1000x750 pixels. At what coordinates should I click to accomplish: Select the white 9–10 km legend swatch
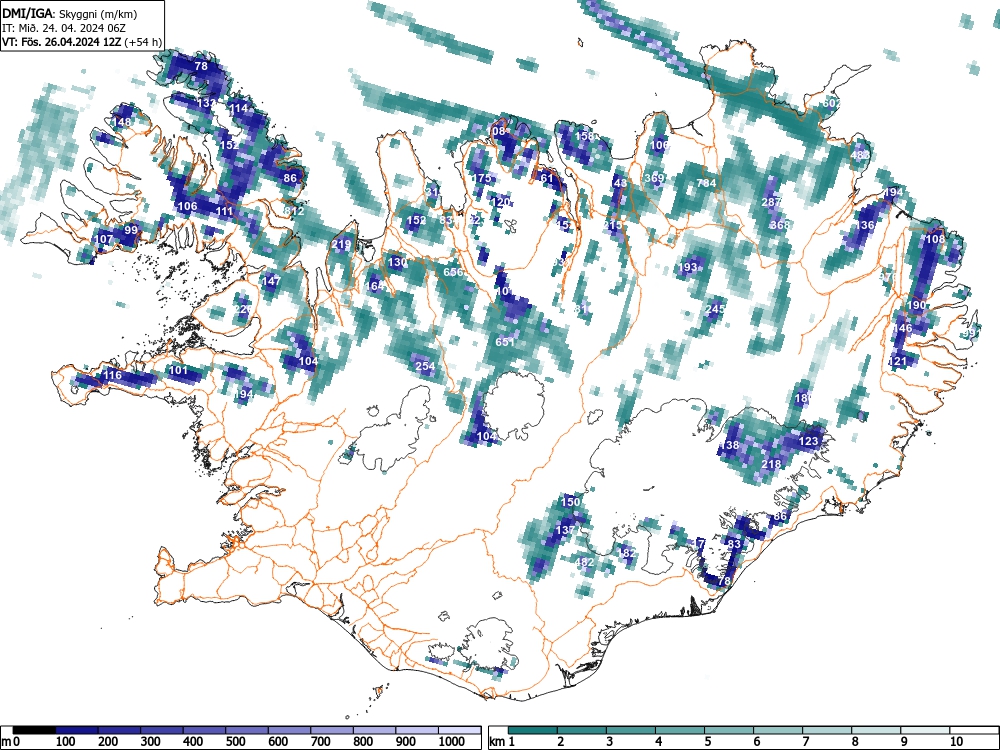(x=925, y=730)
